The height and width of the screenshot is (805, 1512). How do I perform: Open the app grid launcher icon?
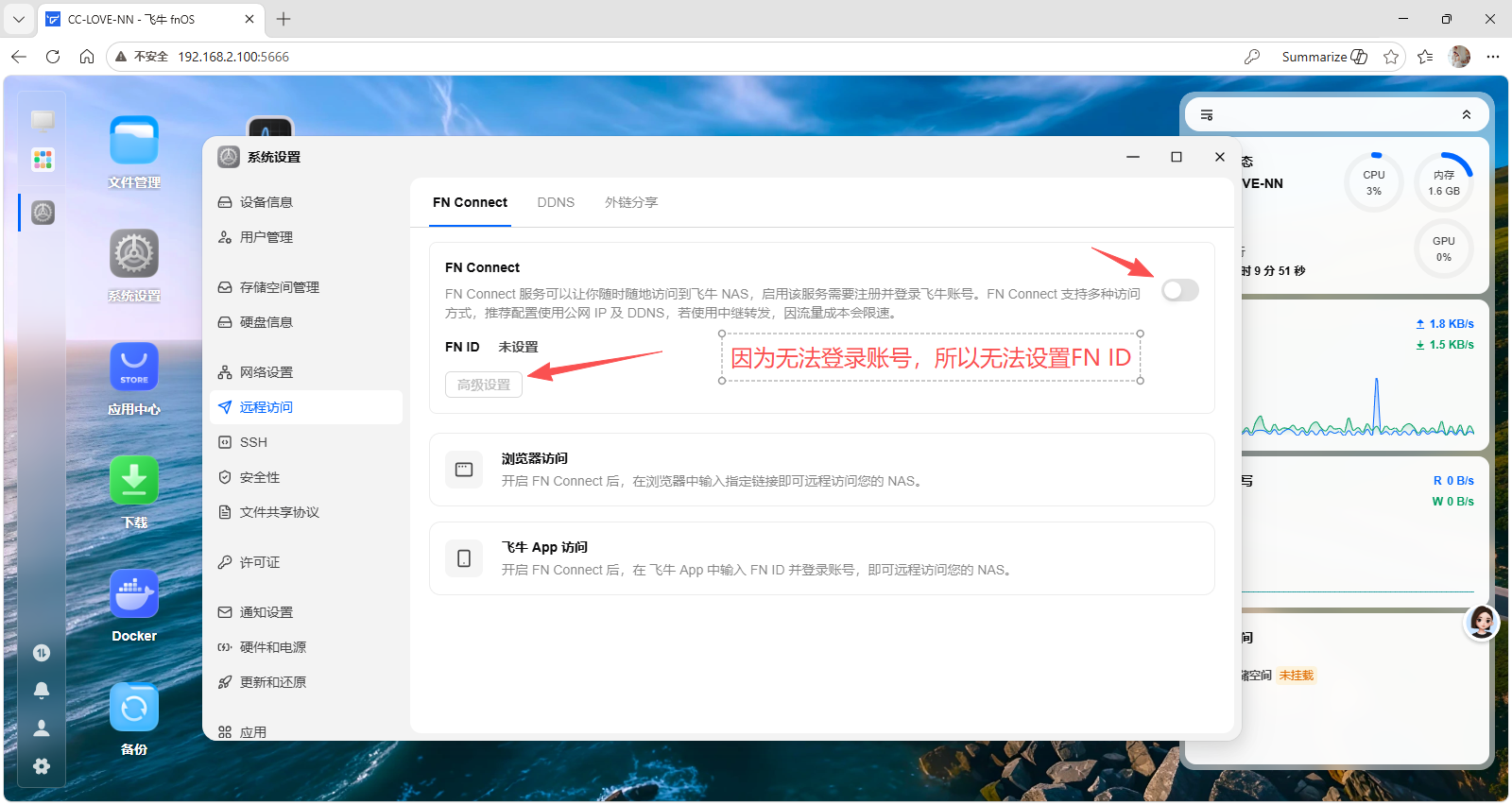tap(43, 160)
